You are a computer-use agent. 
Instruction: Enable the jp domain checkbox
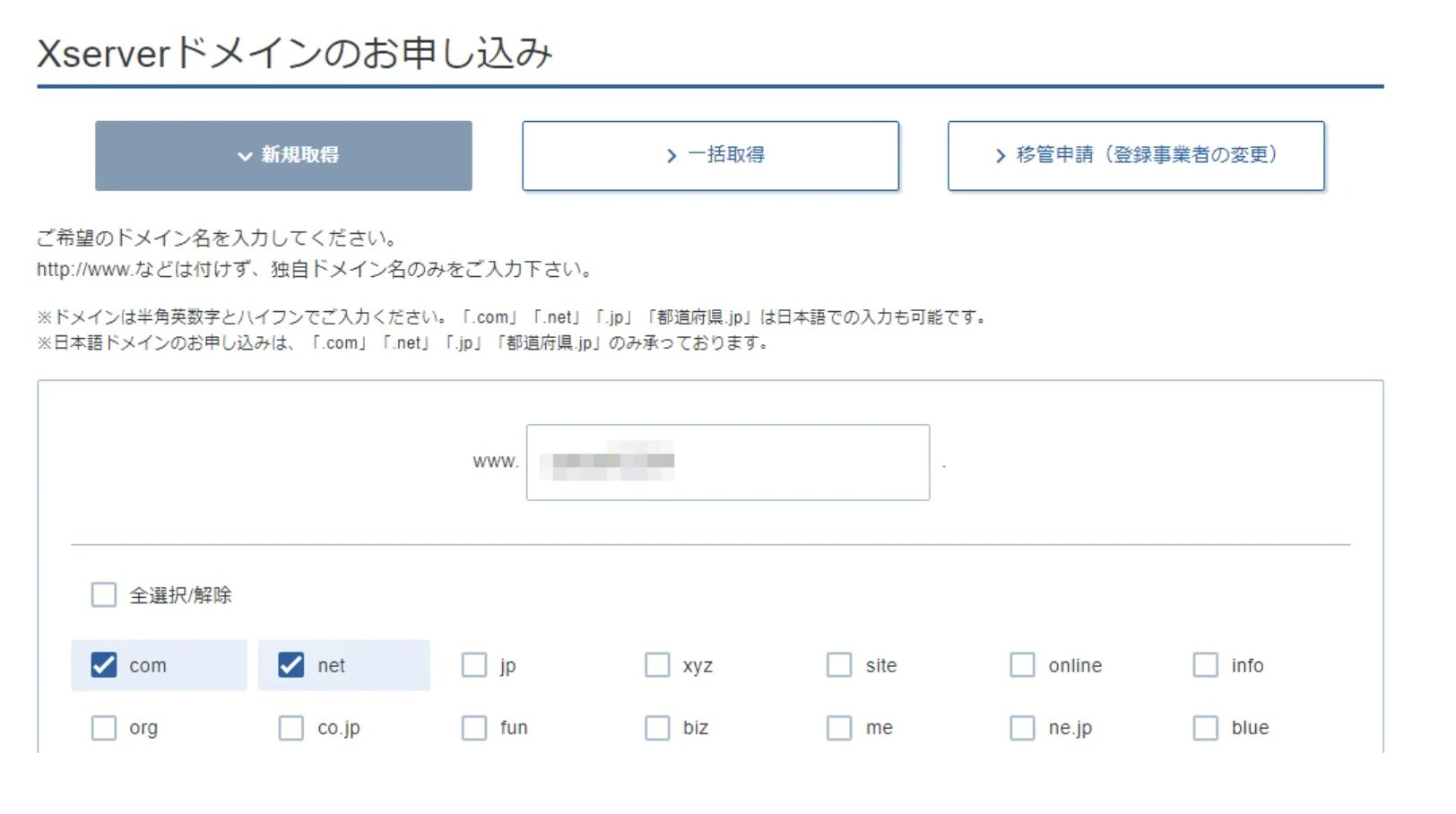pos(474,665)
